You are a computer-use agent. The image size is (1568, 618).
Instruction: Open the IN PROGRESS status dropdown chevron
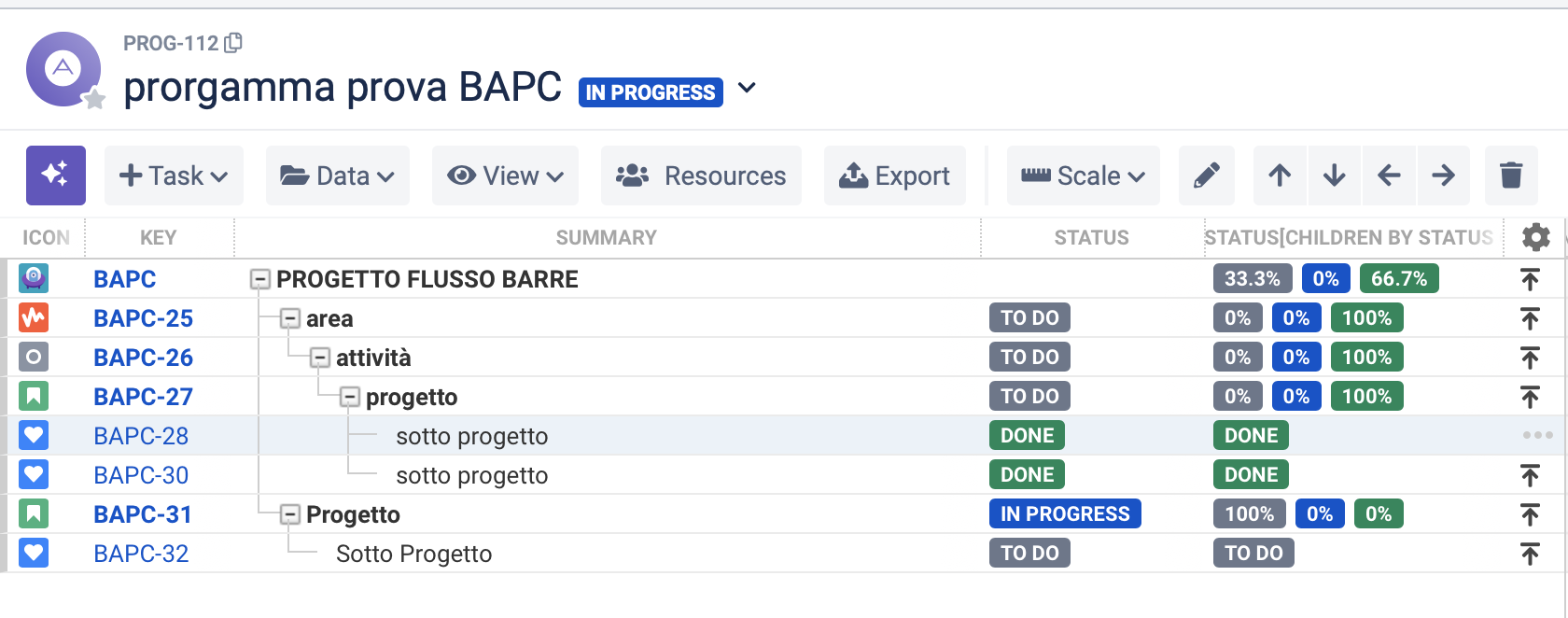747,89
